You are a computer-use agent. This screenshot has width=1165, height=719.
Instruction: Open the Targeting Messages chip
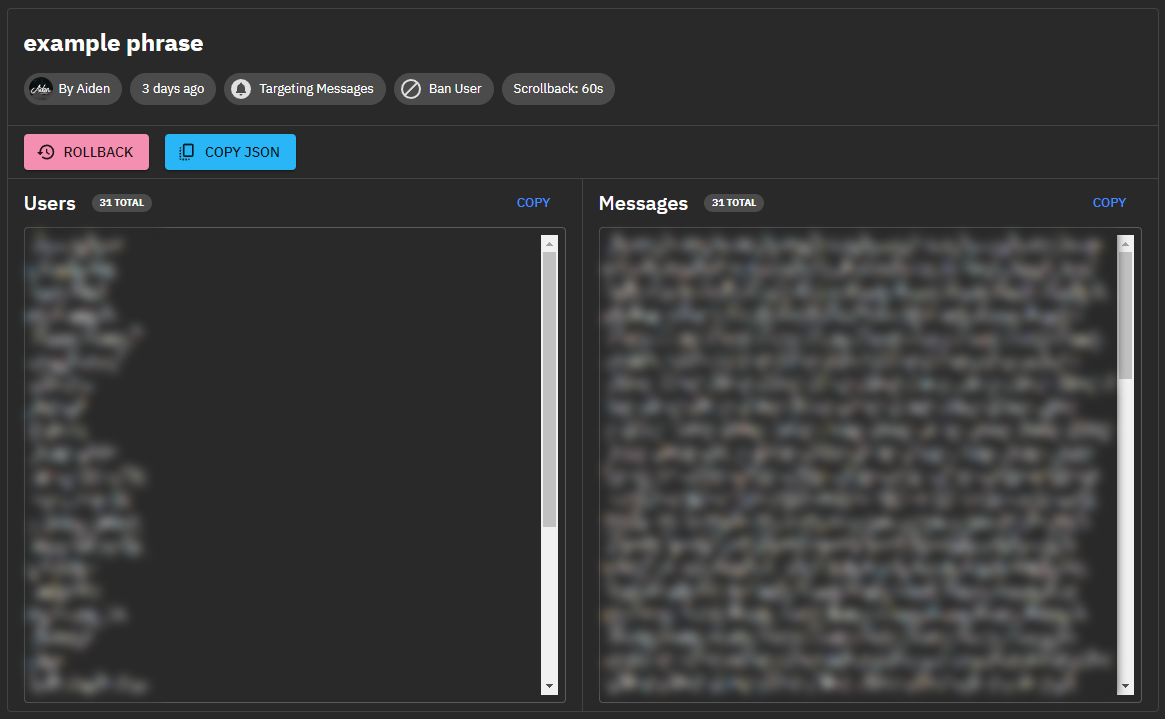tap(305, 88)
